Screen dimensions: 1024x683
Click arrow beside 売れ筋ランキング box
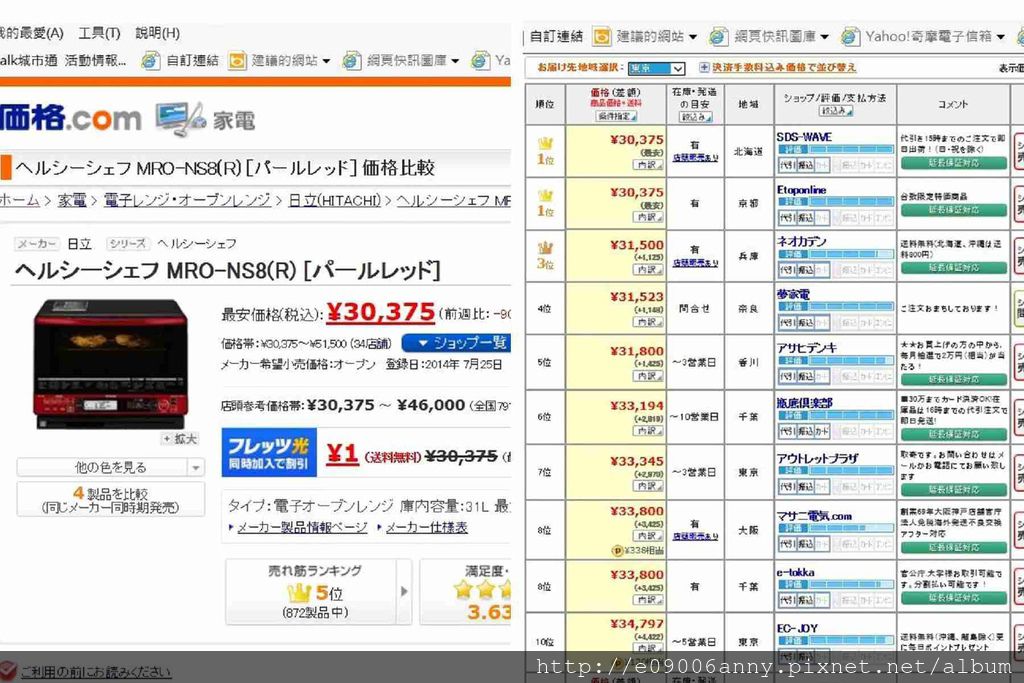pos(404,591)
